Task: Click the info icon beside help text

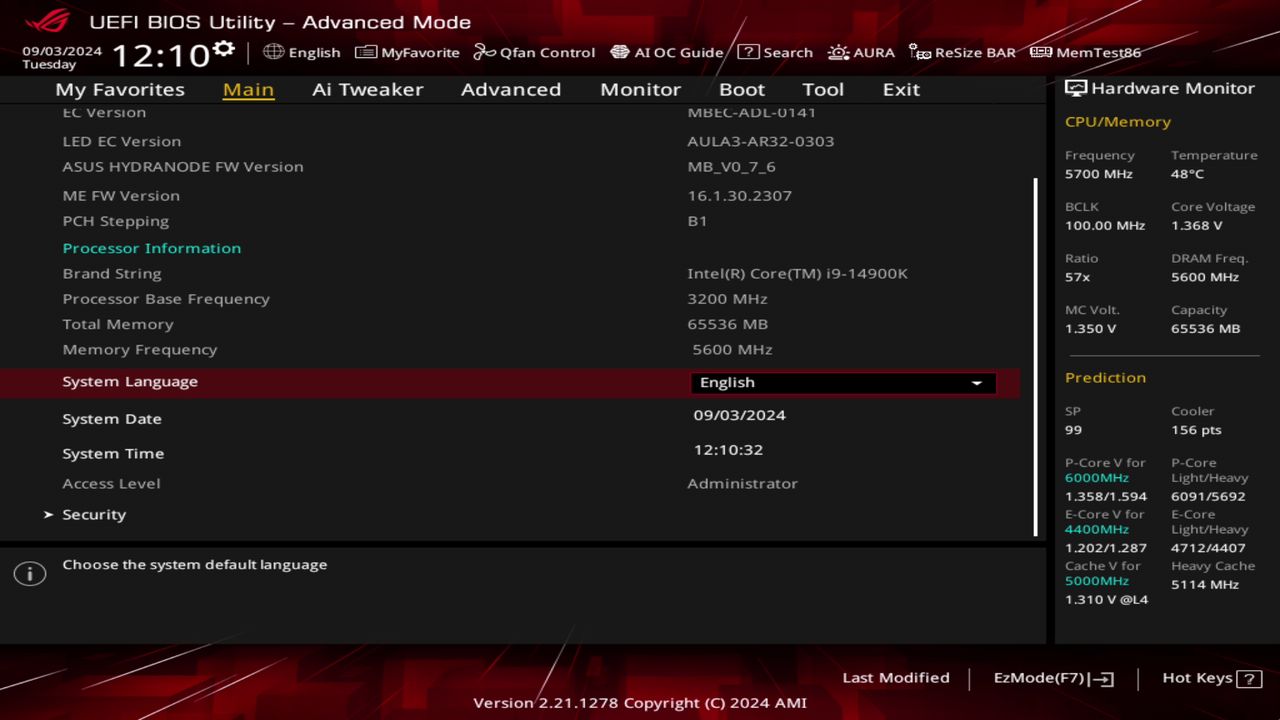Action: (x=30, y=573)
